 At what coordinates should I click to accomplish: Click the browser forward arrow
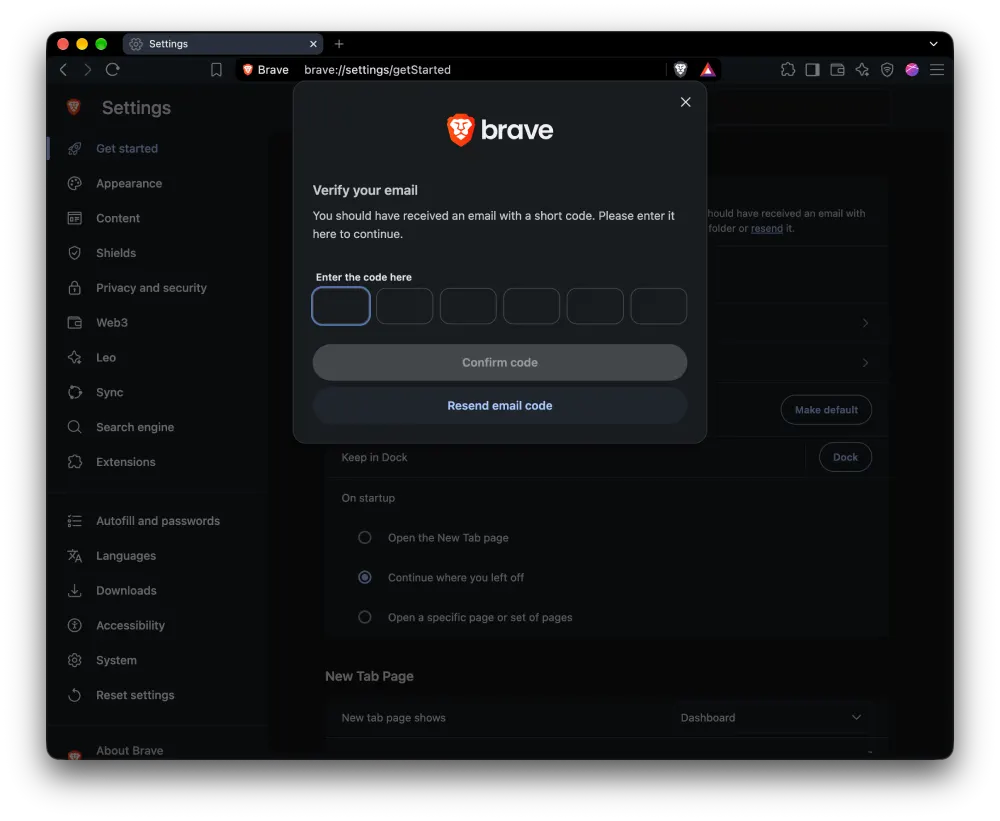[87, 70]
